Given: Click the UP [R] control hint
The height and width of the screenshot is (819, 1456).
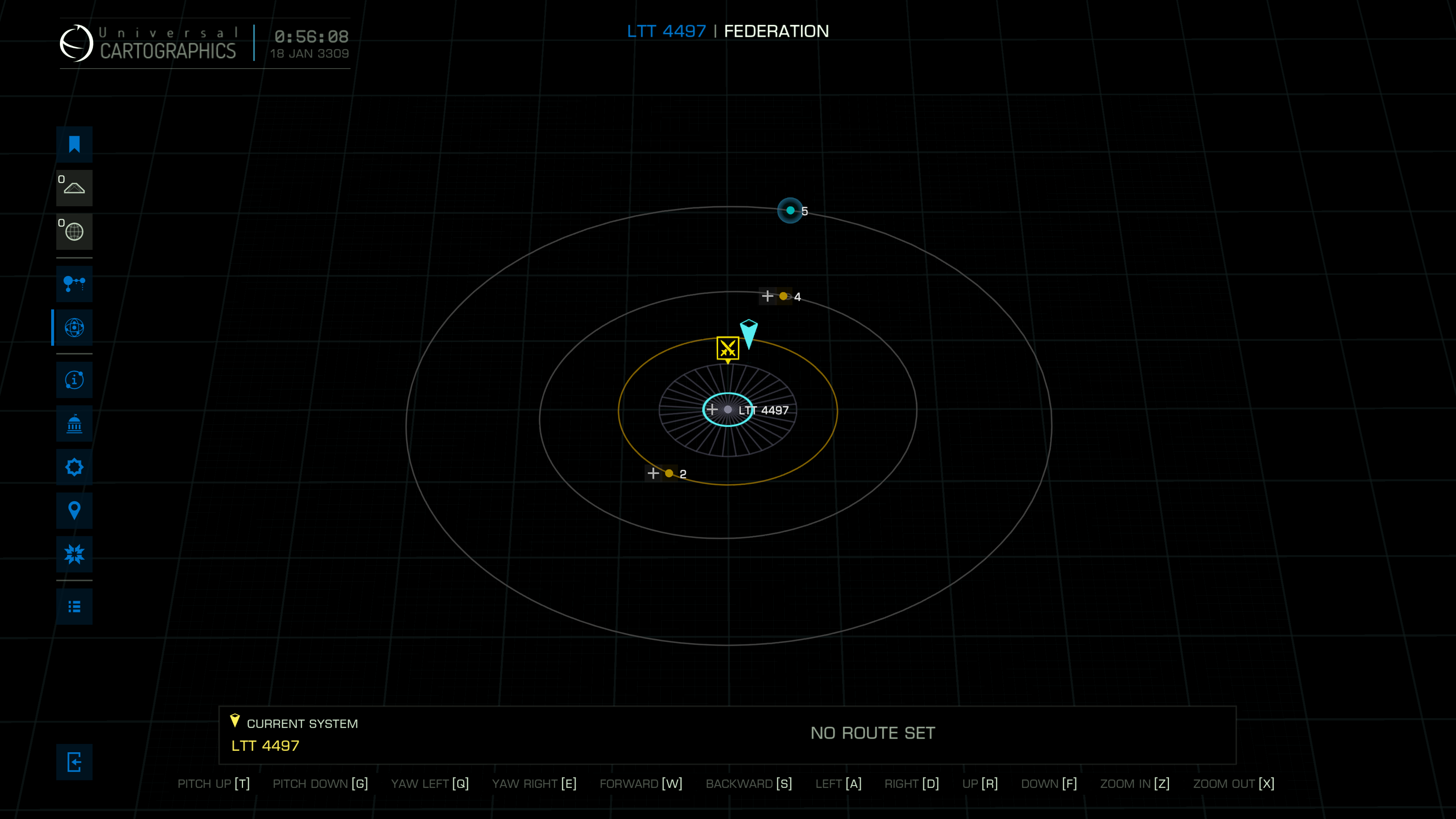Looking at the screenshot, I should (x=980, y=783).
